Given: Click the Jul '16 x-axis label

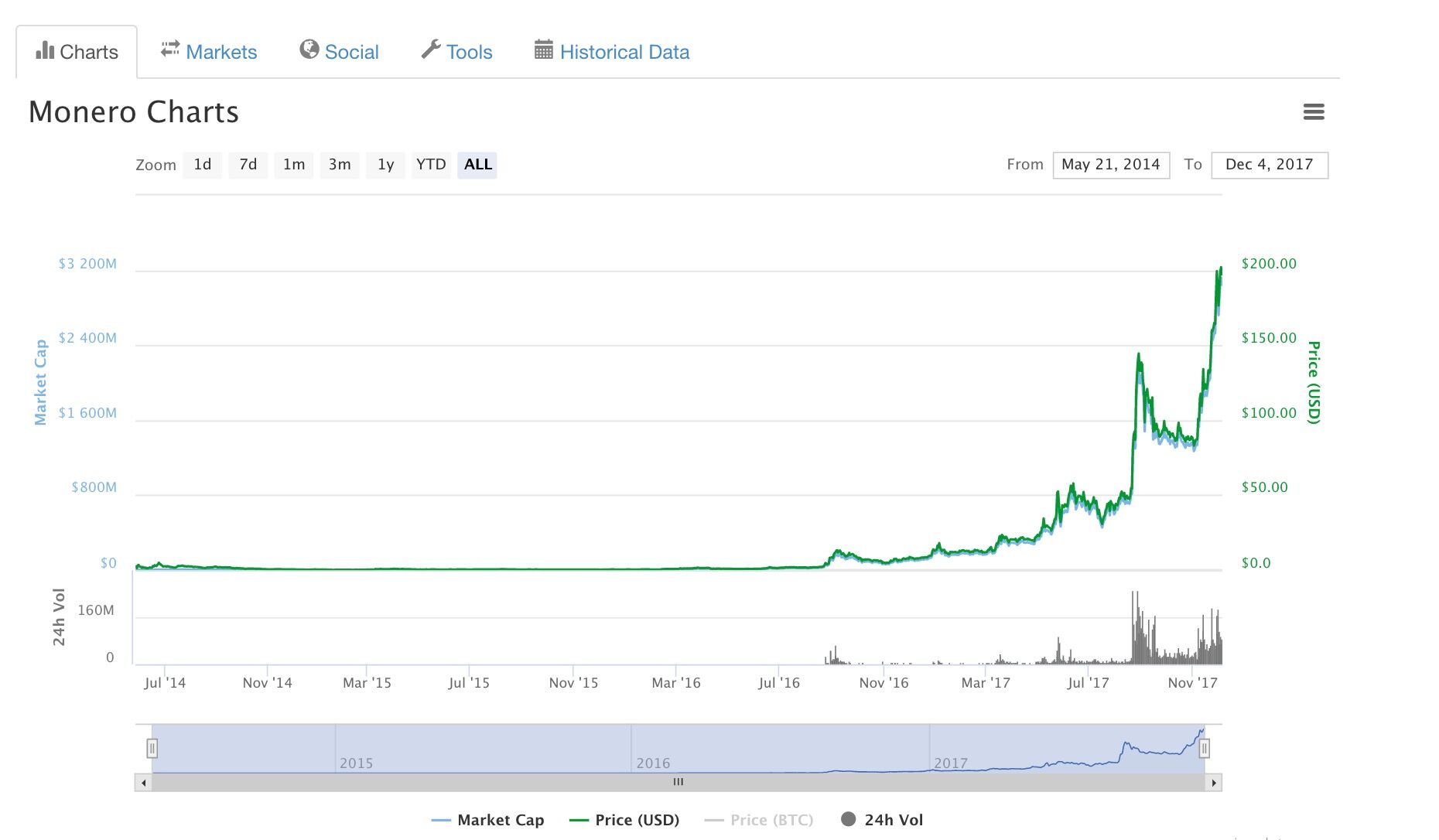Looking at the screenshot, I should 779,683.
